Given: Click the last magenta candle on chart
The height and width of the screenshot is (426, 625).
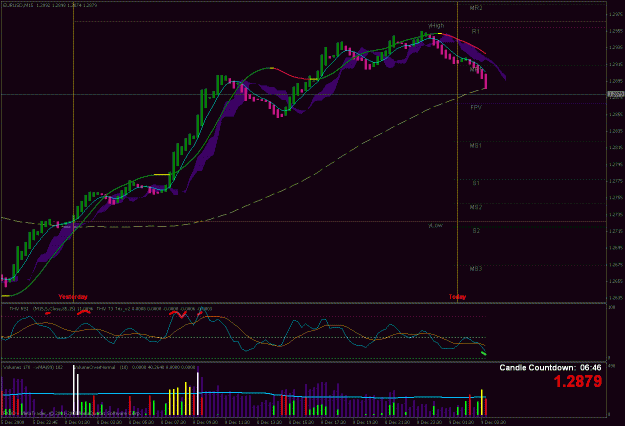Looking at the screenshot, I should point(485,81).
